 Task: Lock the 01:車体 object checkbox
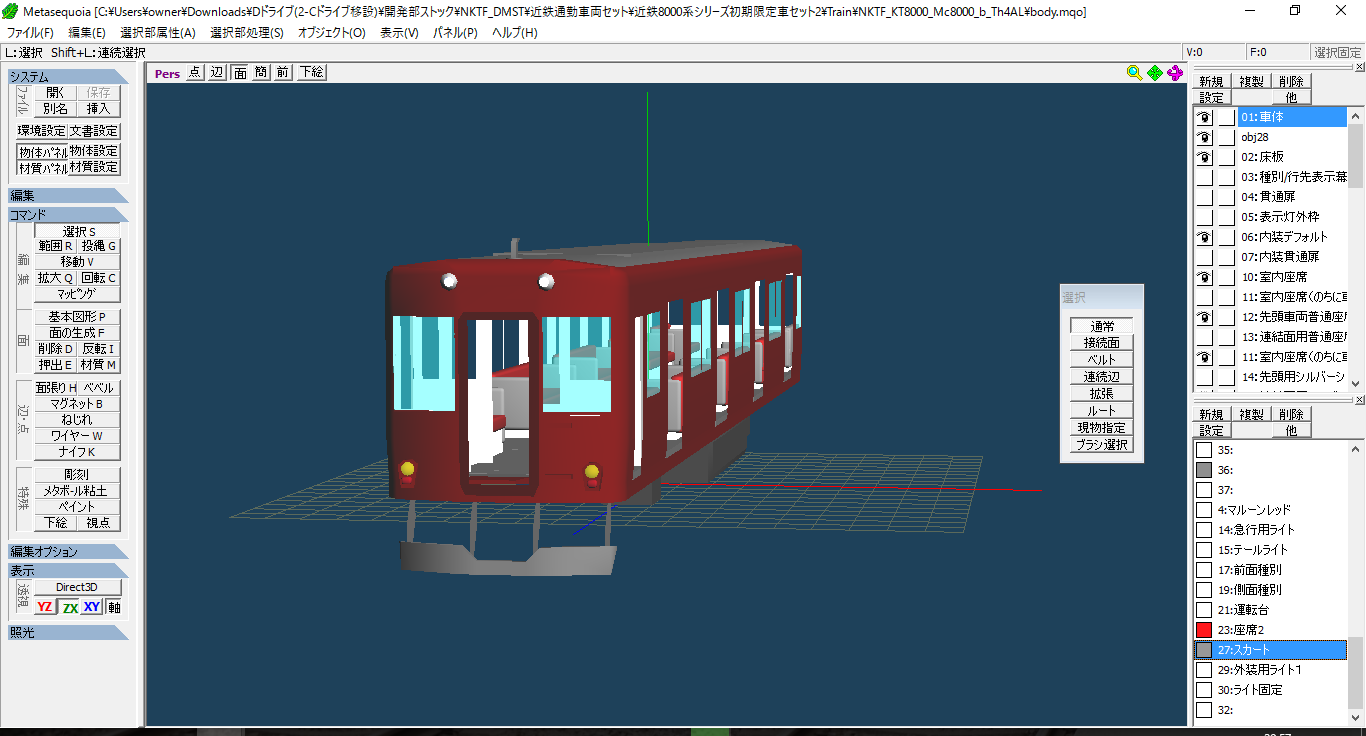(1227, 117)
